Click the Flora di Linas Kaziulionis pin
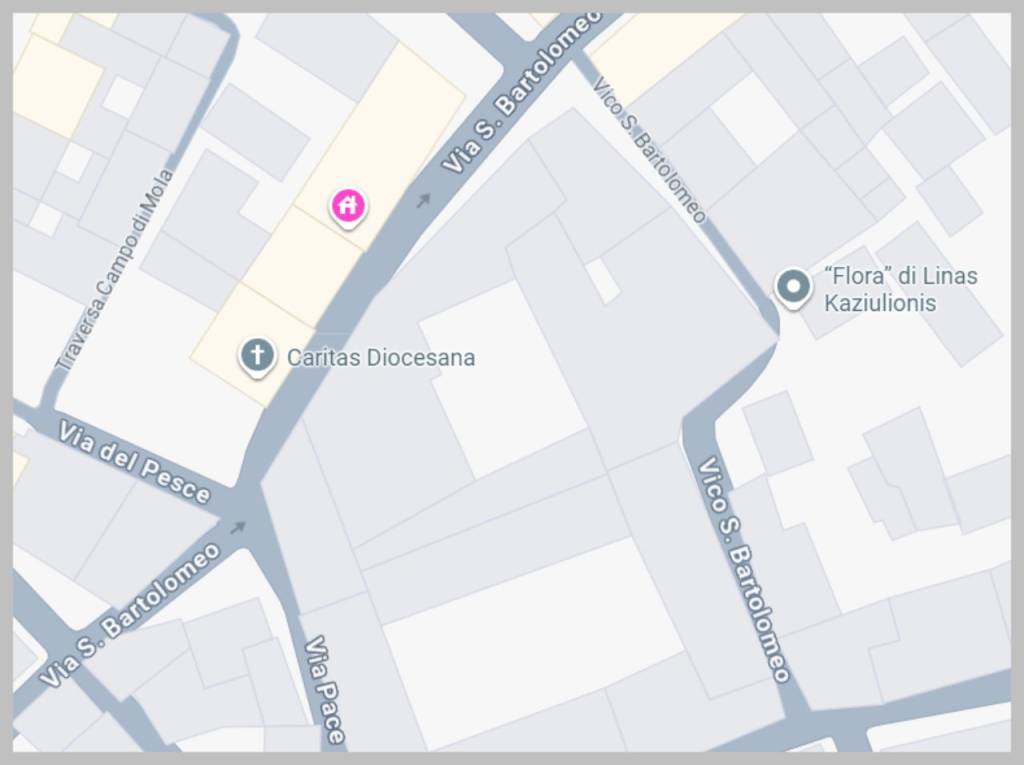Screen dimensions: 1024x765 (x=793, y=288)
